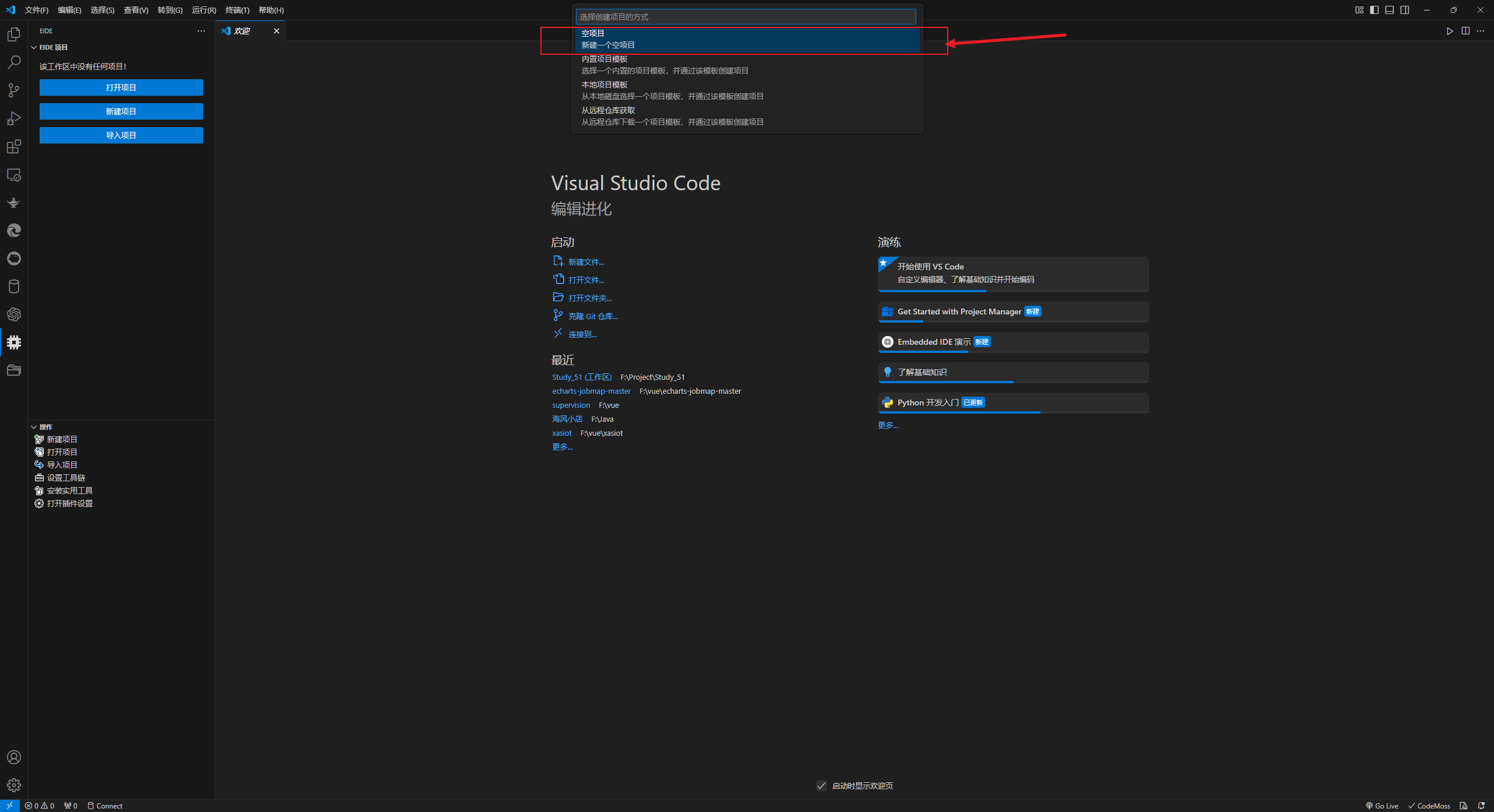
Task: Click the blue 新建项目 button
Action: click(x=121, y=111)
